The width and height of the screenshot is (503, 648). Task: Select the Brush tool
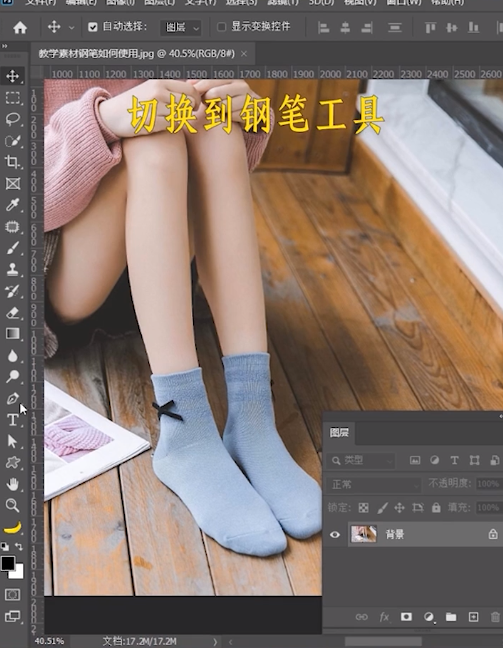click(12, 248)
